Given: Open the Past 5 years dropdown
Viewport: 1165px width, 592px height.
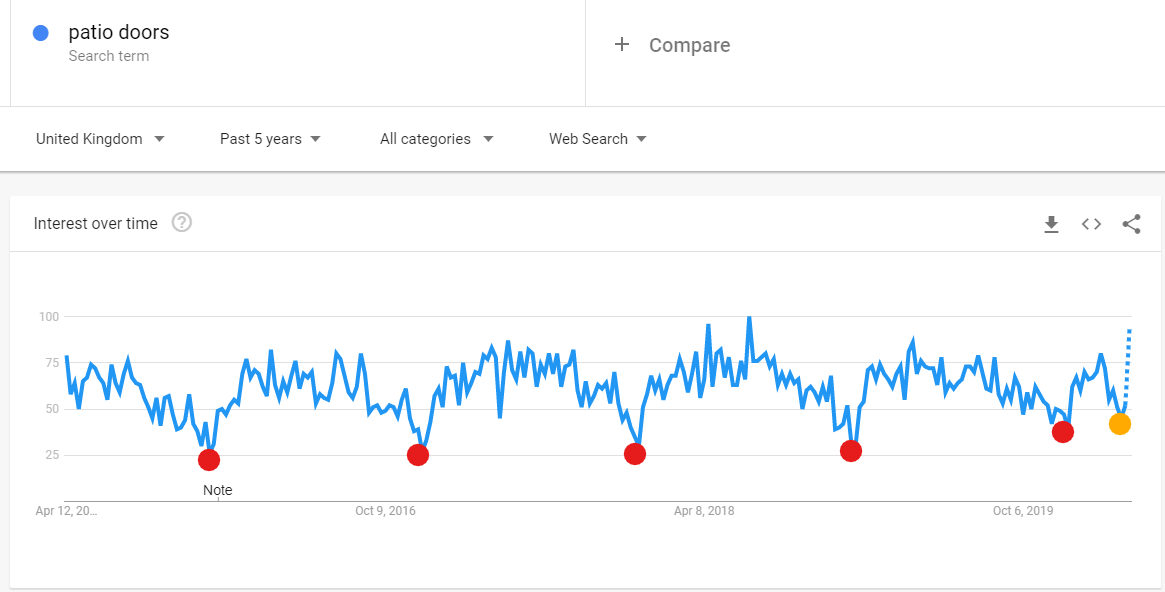Looking at the screenshot, I should (270, 139).
